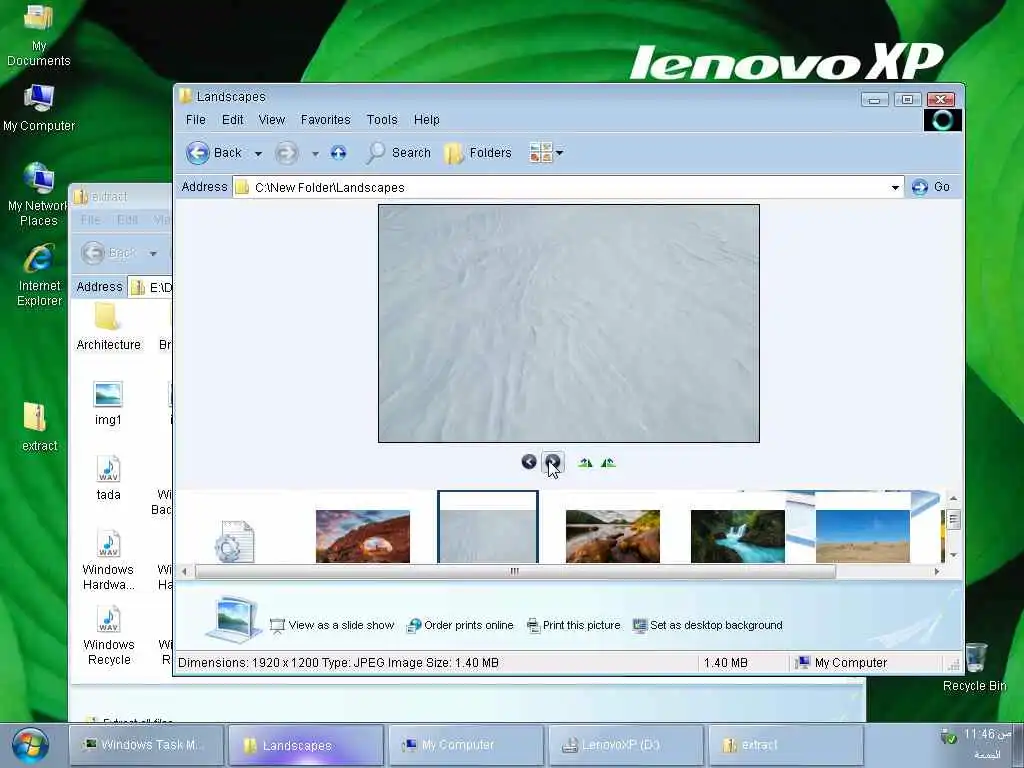Click filmstrip scroll right arrow
The image size is (1024, 768).
click(x=937, y=571)
